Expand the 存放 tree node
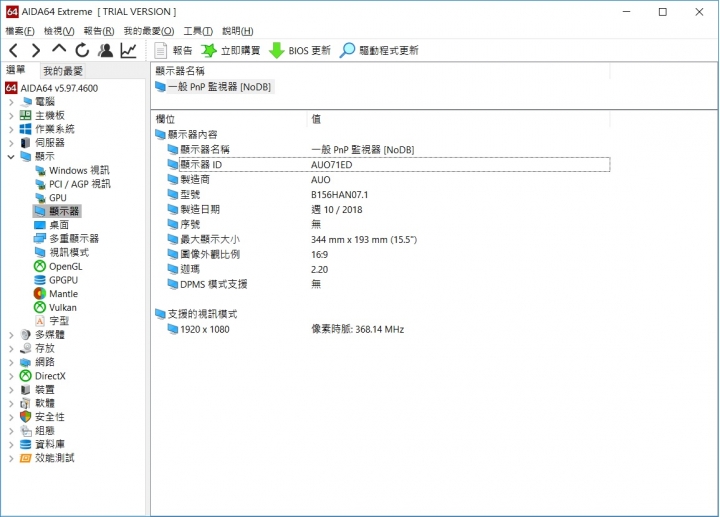Image resolution: width=720 pixels, height=517 pixels. [x=11, y=349]
